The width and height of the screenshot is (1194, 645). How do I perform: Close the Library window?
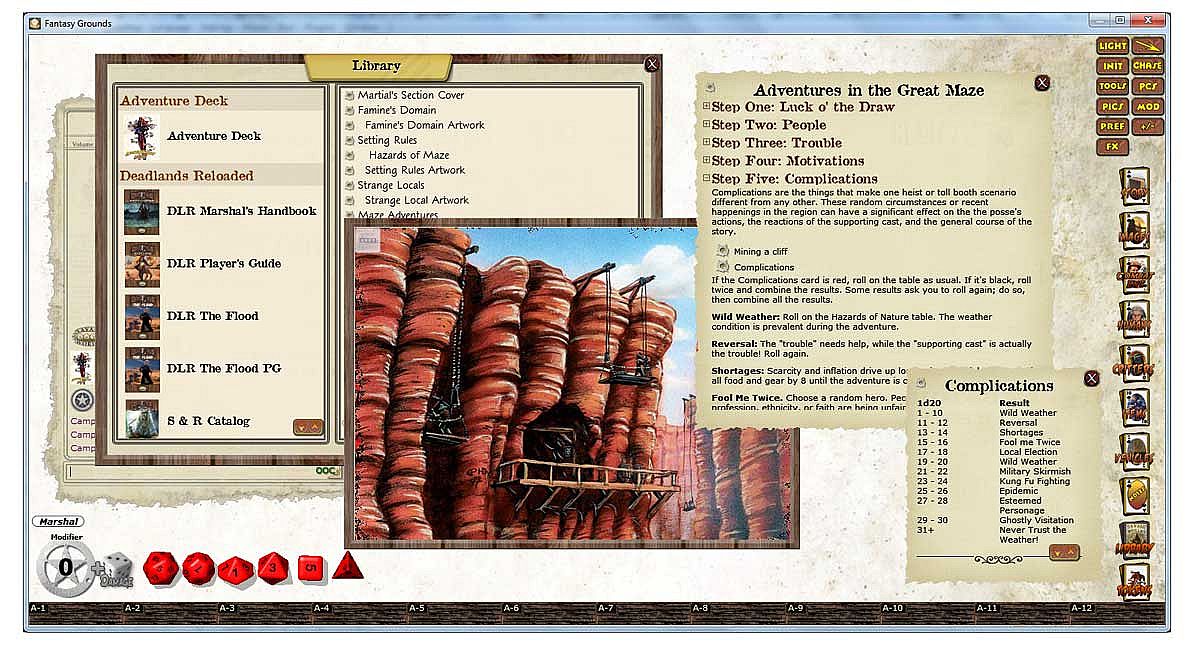652,65
